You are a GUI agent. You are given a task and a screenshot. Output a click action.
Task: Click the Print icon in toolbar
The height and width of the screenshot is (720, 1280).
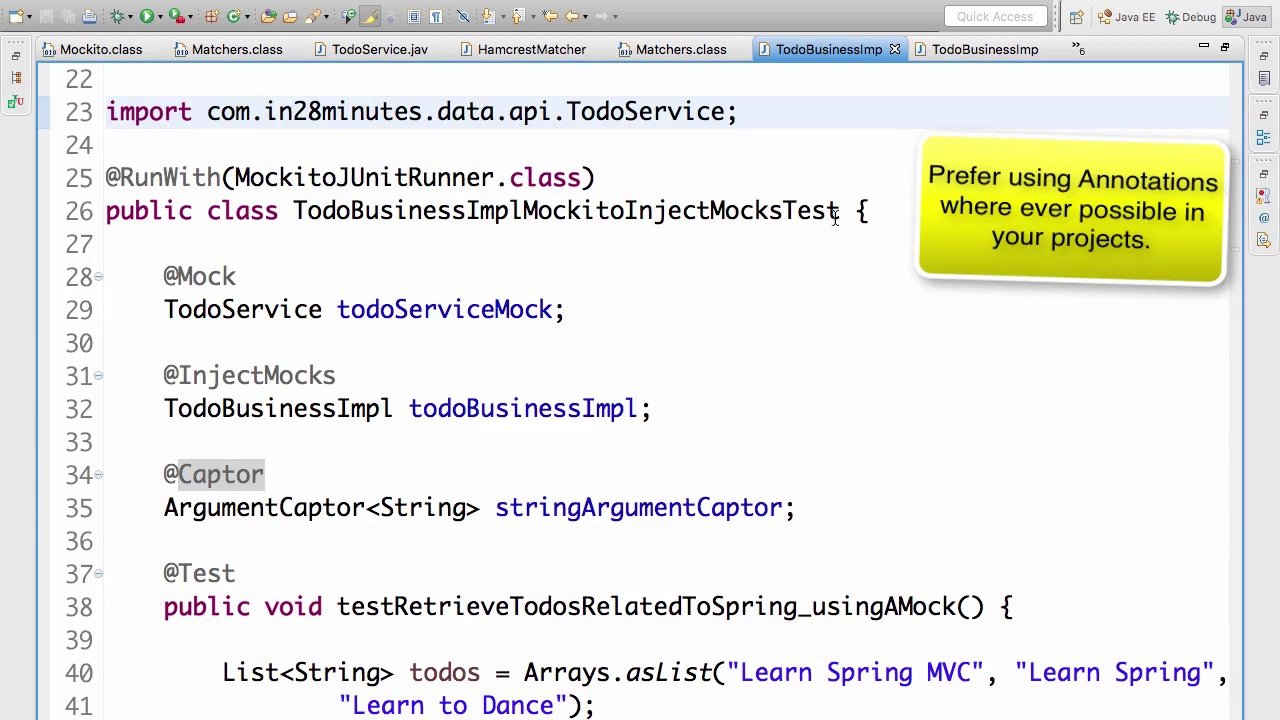[89, 16]
